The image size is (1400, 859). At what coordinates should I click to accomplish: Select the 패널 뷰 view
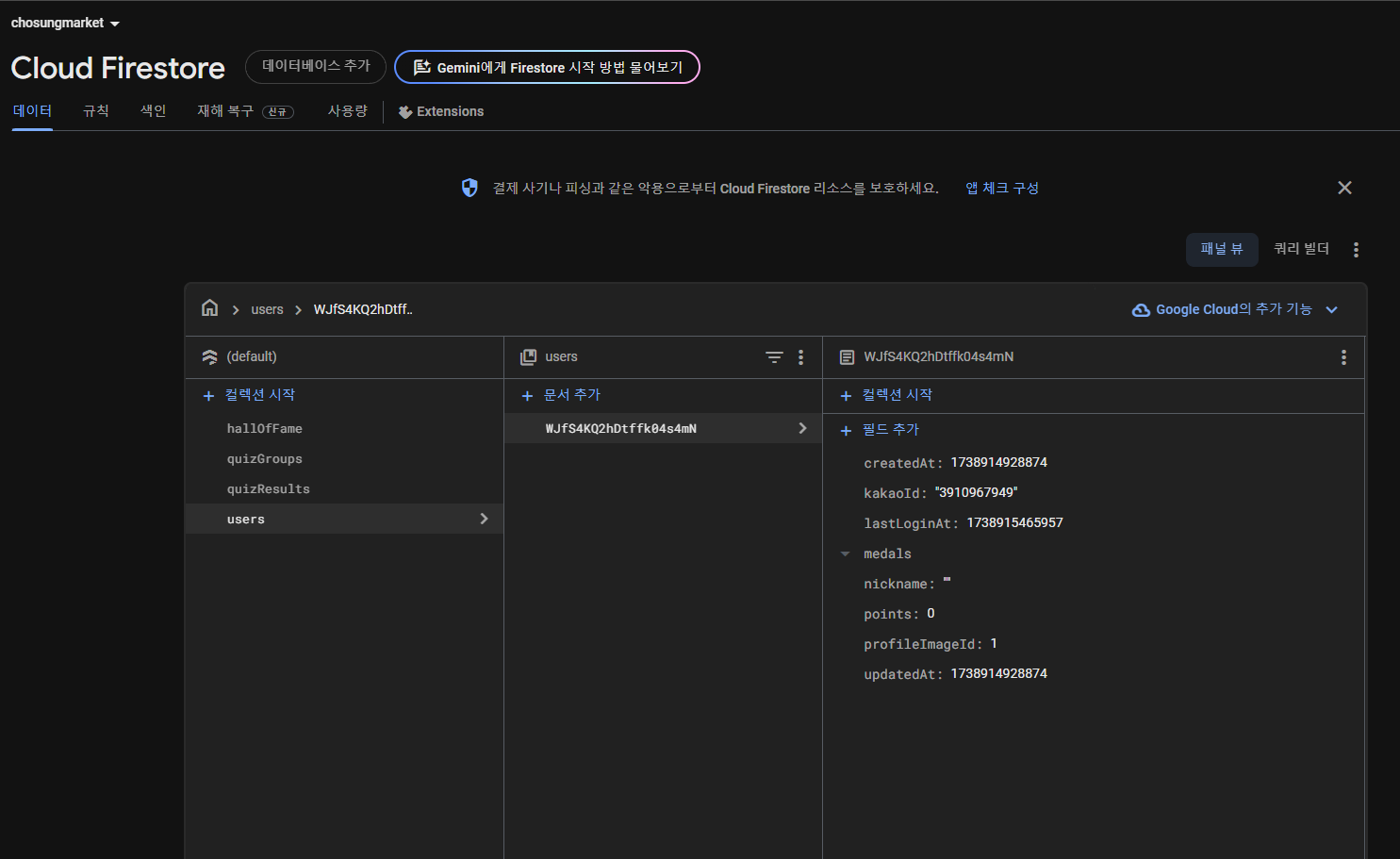click(x=1222, y=249)
